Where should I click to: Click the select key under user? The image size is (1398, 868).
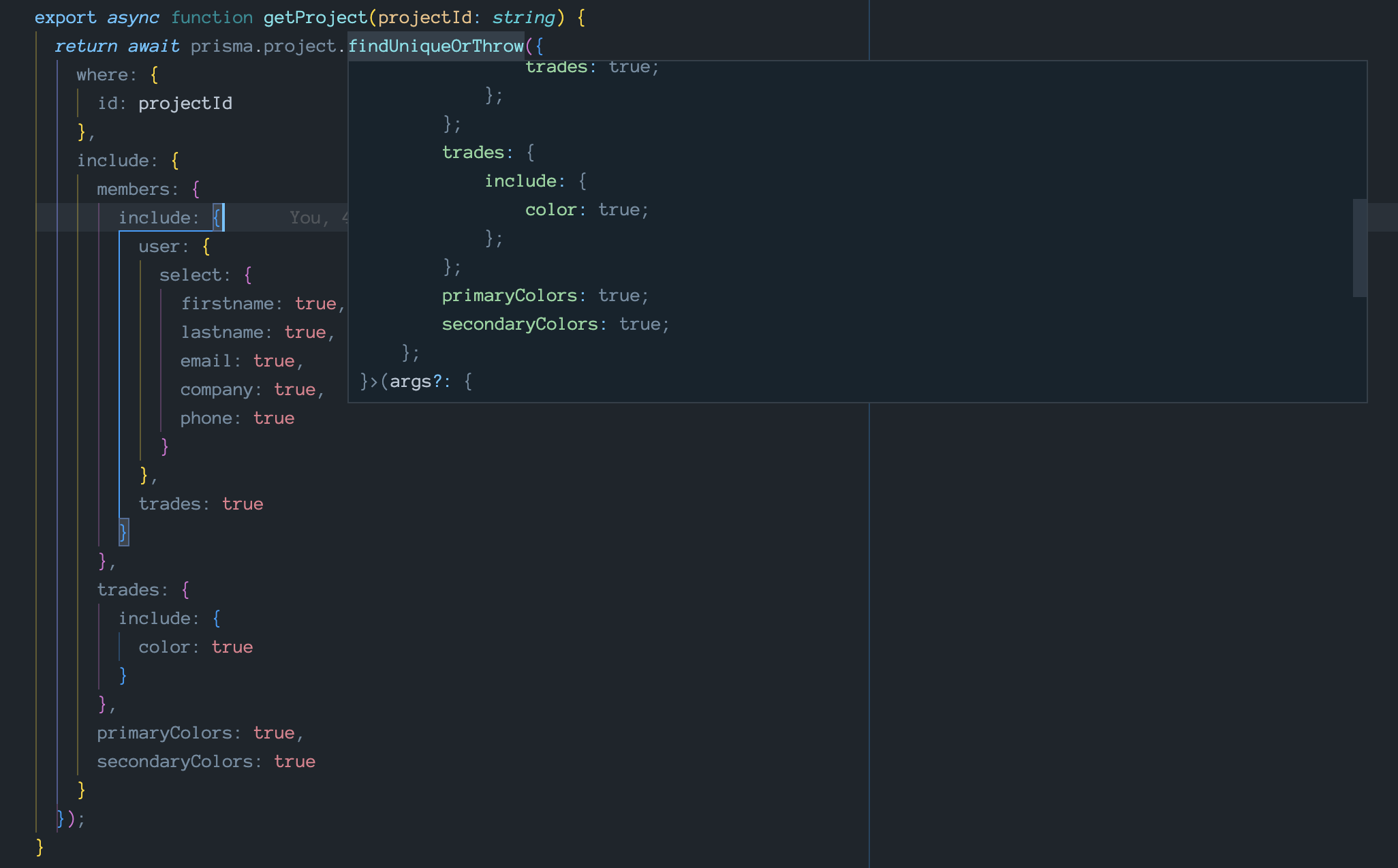pyautogui.click(x=190, y=275)
